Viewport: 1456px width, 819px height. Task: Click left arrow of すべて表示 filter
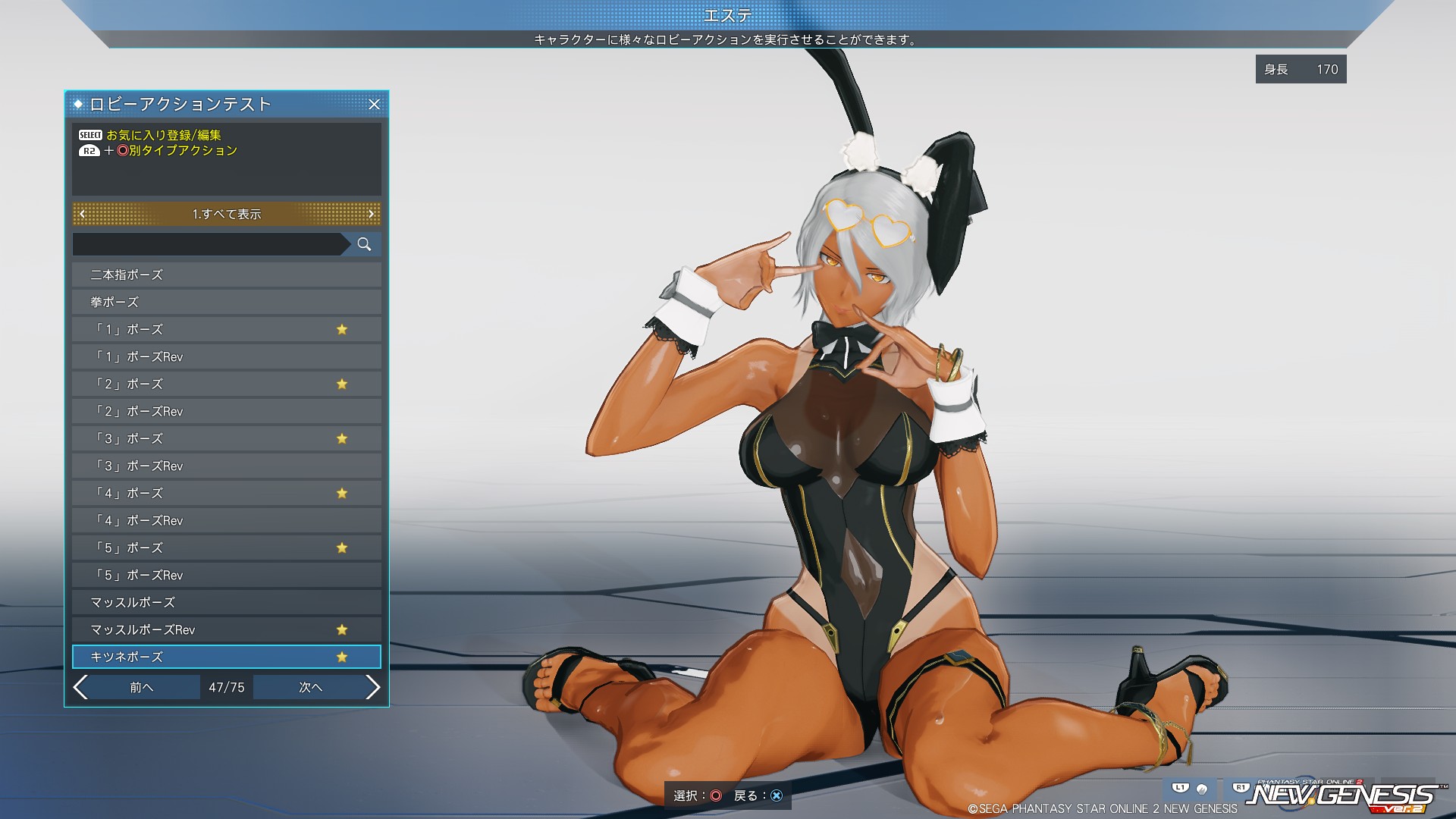[82, 214]
